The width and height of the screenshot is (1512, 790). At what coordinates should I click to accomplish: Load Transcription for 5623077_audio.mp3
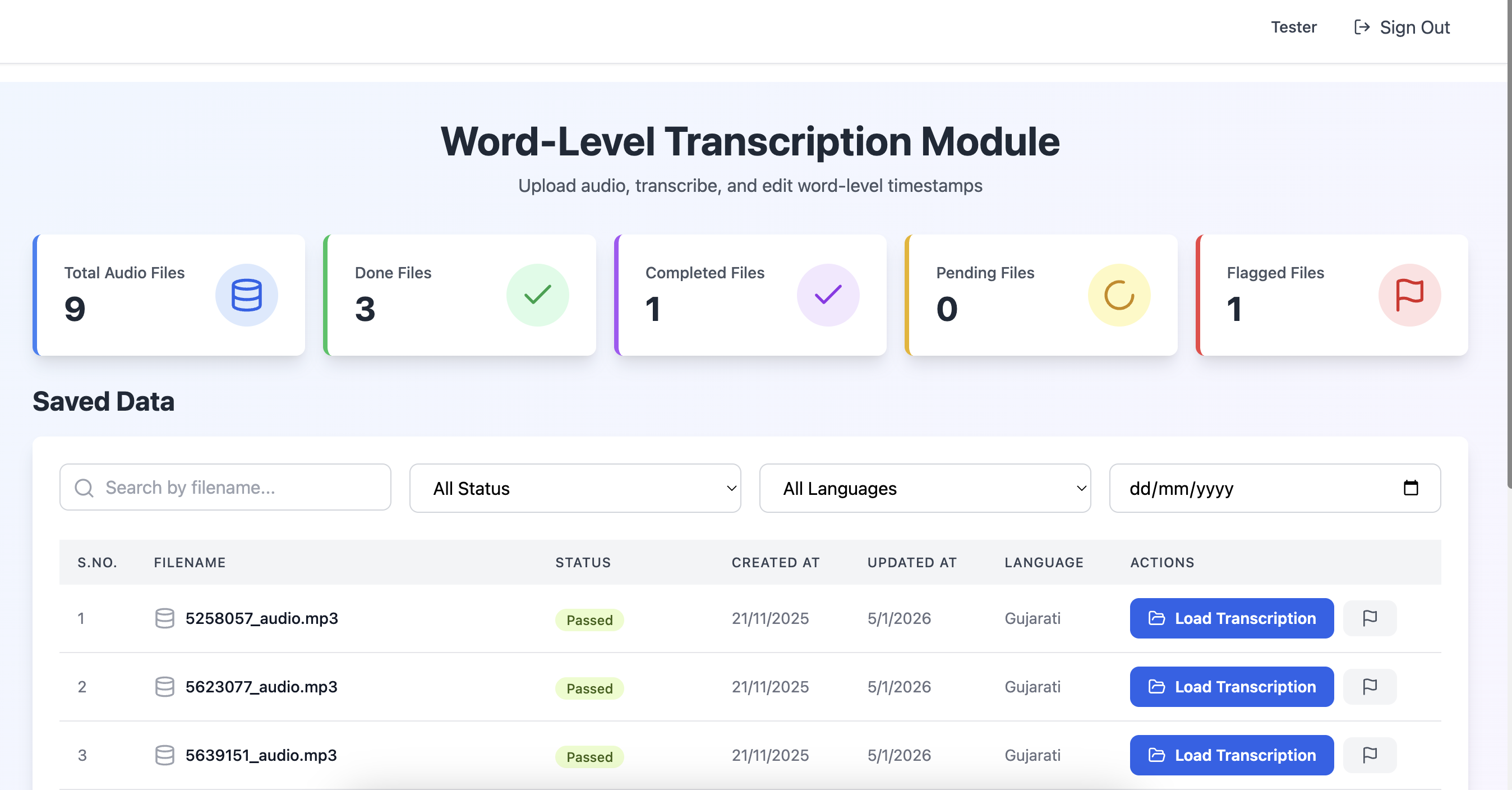click(x=1232, y=687)
